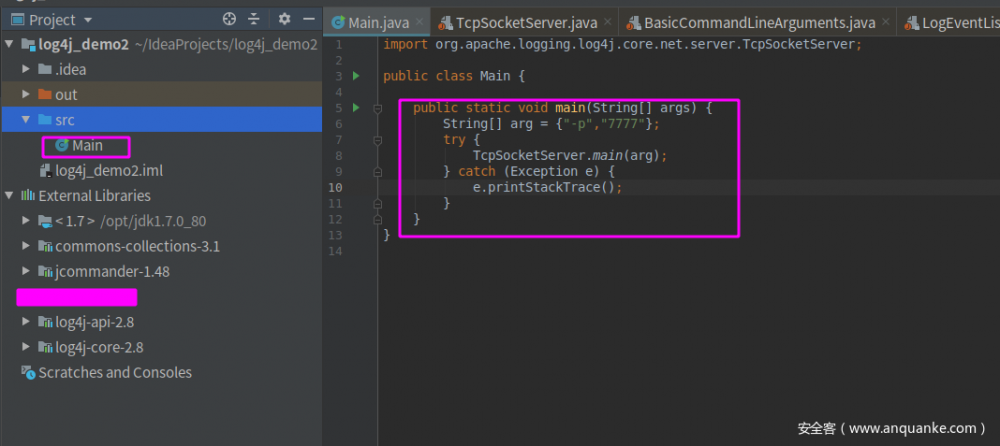Click commons-collections-3.1 library icon

tap(45, 246)
